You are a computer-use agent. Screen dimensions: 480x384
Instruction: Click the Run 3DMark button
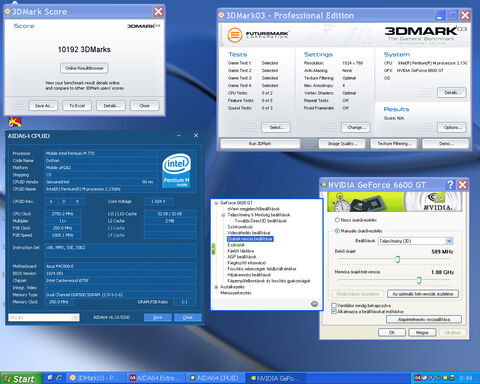(x=260, y=144)
